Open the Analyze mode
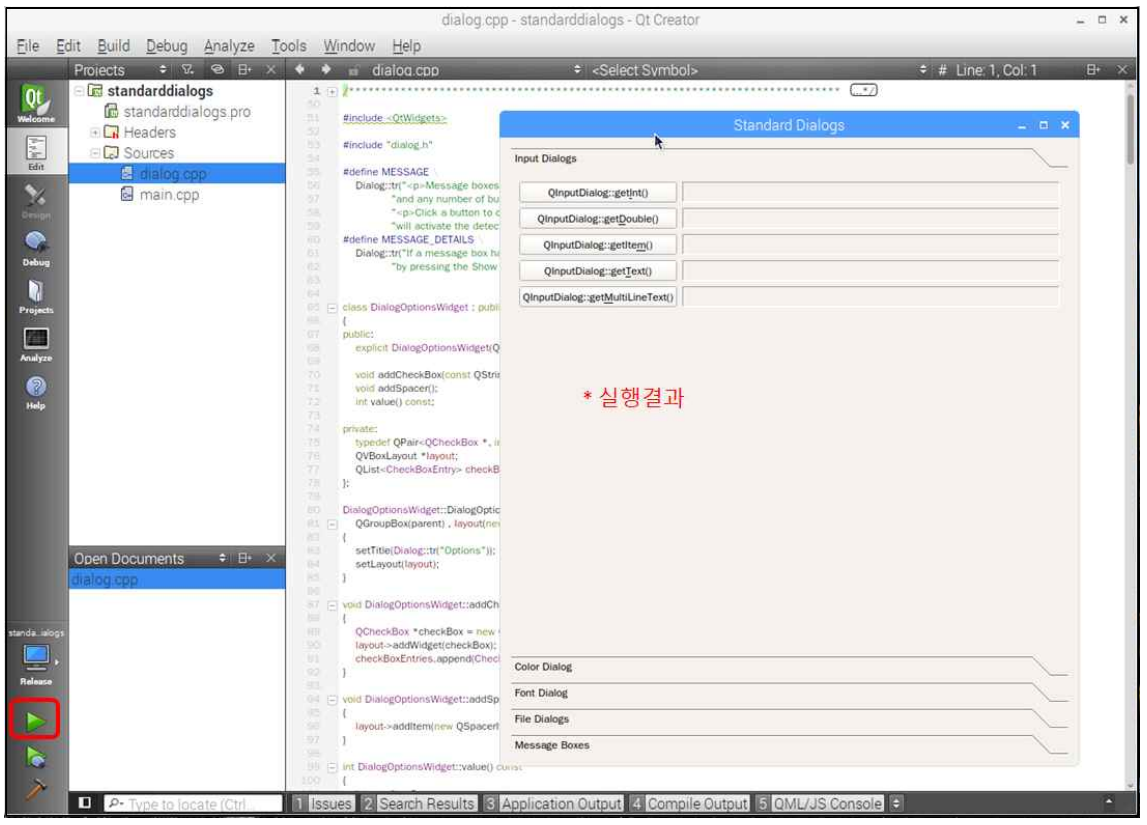1147x825 pixels. point(35,344)
